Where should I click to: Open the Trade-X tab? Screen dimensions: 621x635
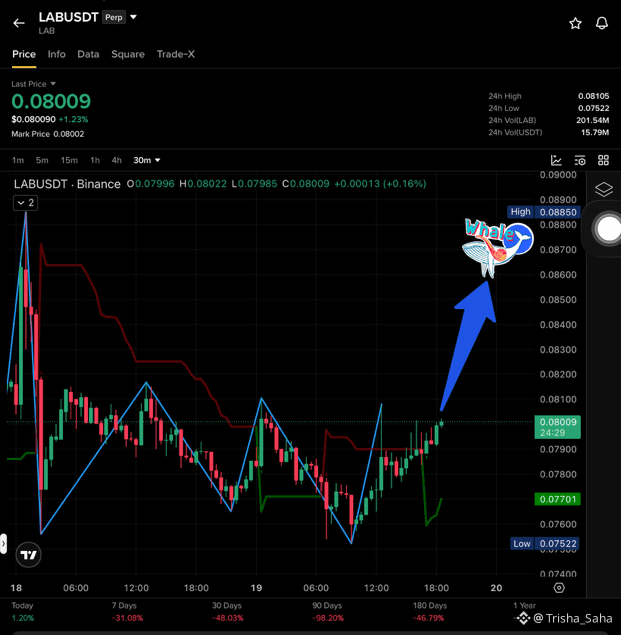click(x=175, y=54)
